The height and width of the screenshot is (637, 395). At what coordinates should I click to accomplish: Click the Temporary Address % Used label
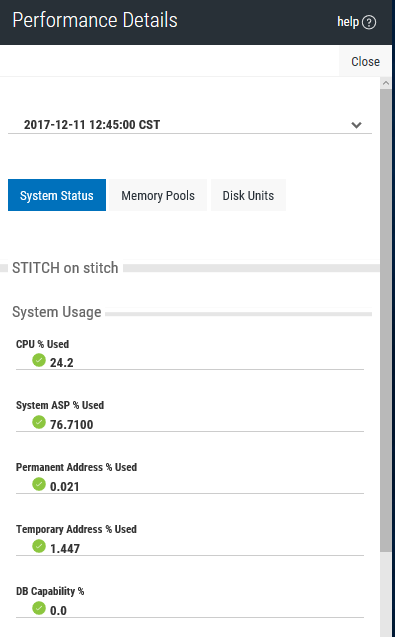pyautogui.click(x=76, y=529)
